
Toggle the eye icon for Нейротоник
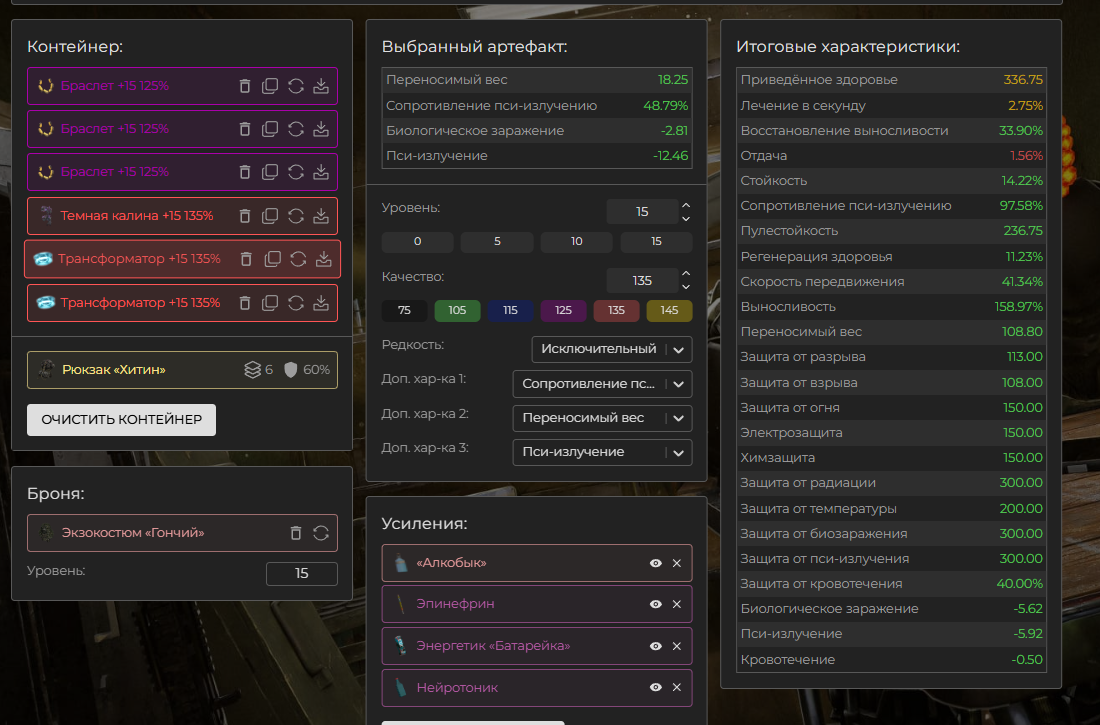pyautogui.click(x=656, y=688)
